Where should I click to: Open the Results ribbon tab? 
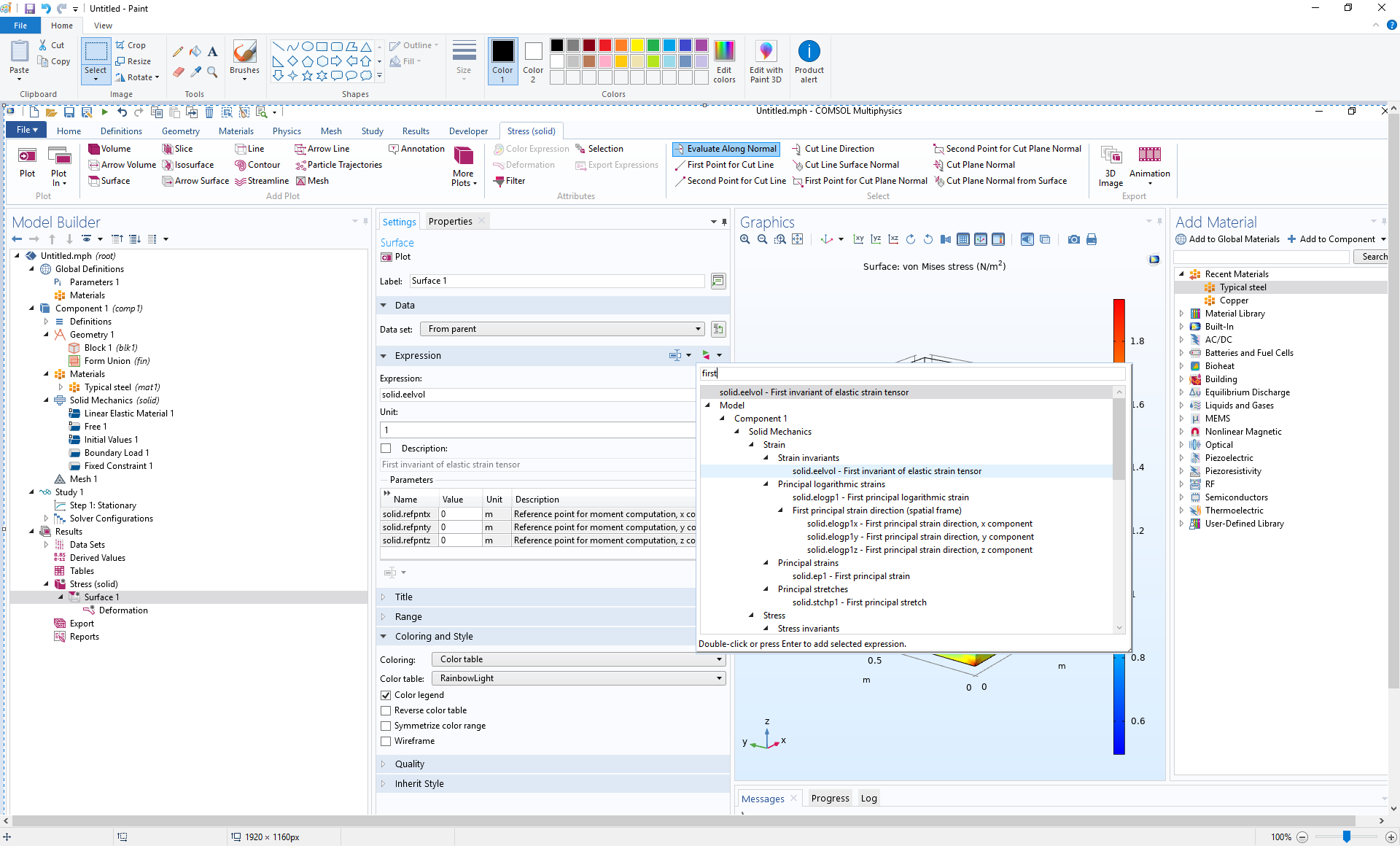pos(416,131)
